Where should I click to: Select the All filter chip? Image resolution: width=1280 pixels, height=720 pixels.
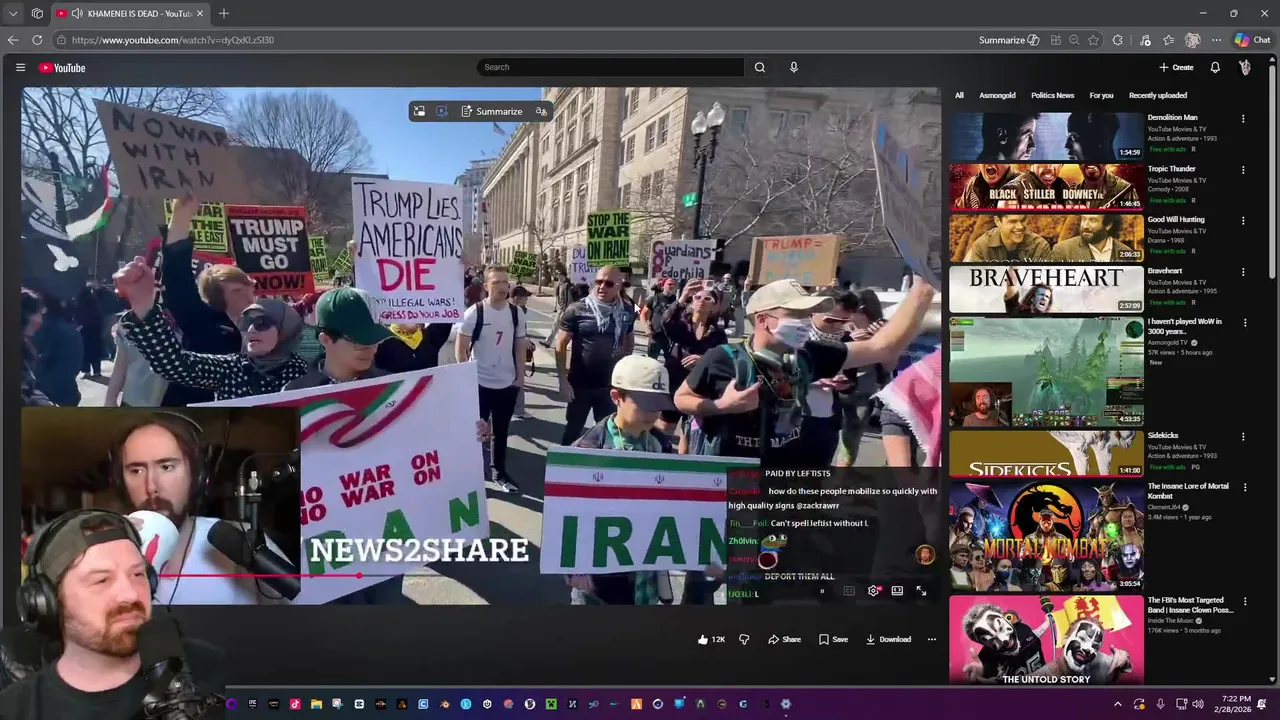coord(959,95)
